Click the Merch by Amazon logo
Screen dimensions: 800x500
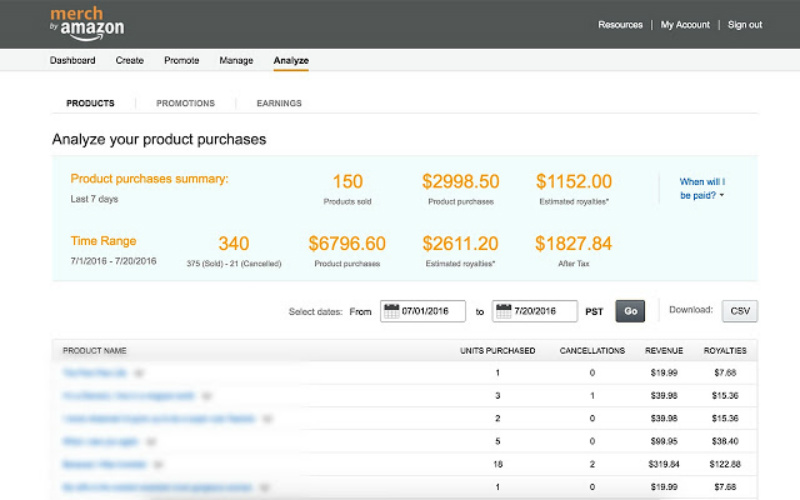(x=87, y=22)
